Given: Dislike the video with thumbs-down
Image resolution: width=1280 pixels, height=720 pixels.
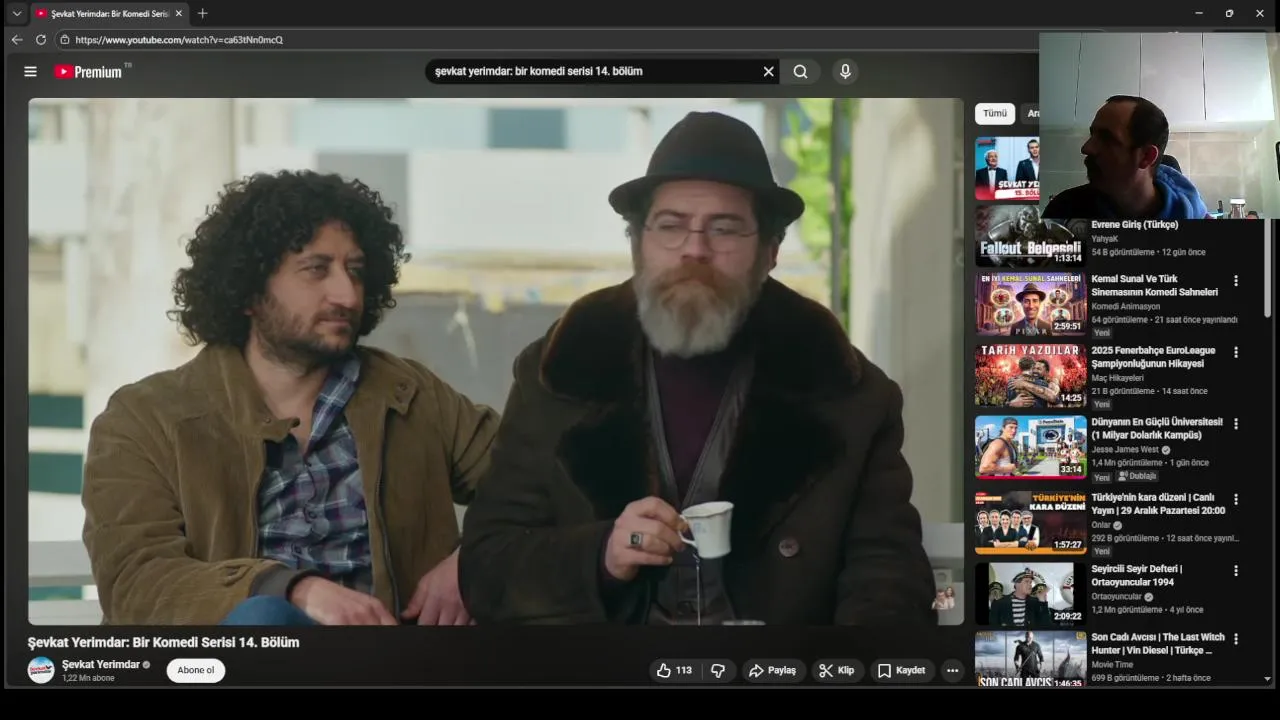Looking at the screenshot, I should tap(718, 670).
